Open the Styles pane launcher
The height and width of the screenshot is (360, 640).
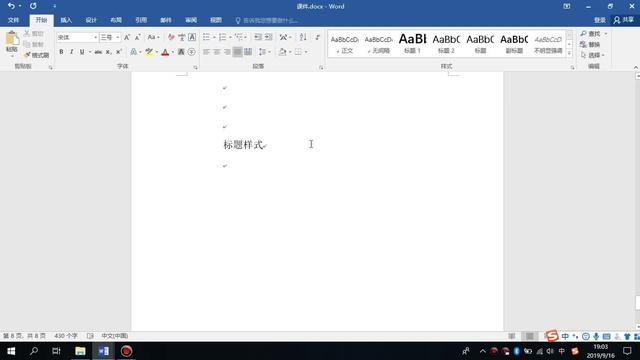(572, 67)
